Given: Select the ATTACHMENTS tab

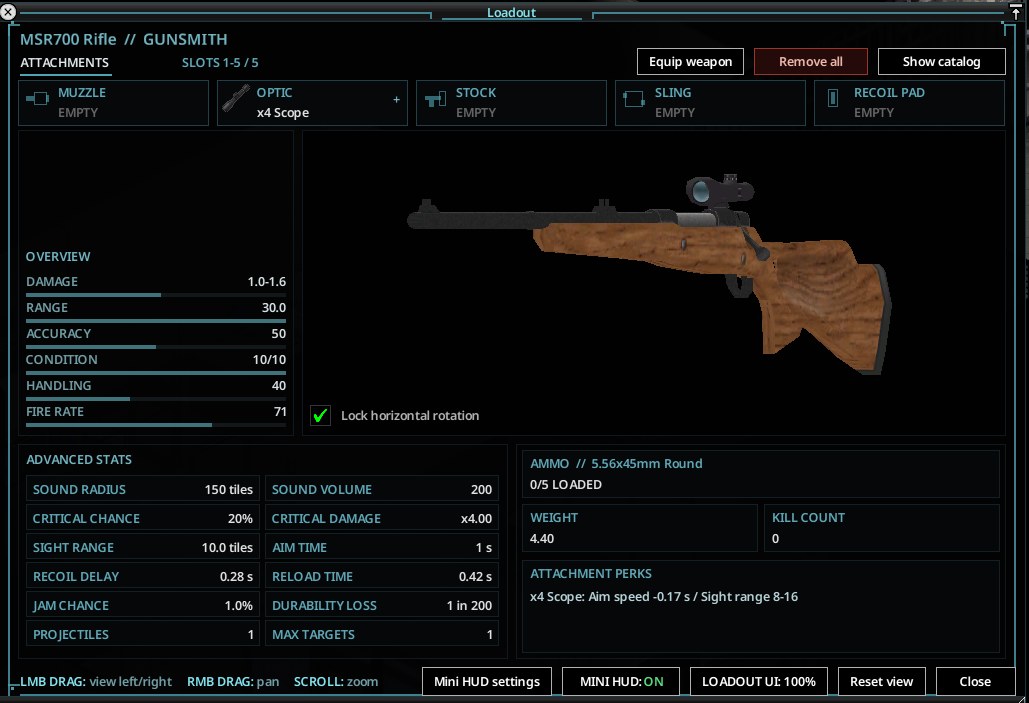Looking at the screenshot, I should pos(64,63).
